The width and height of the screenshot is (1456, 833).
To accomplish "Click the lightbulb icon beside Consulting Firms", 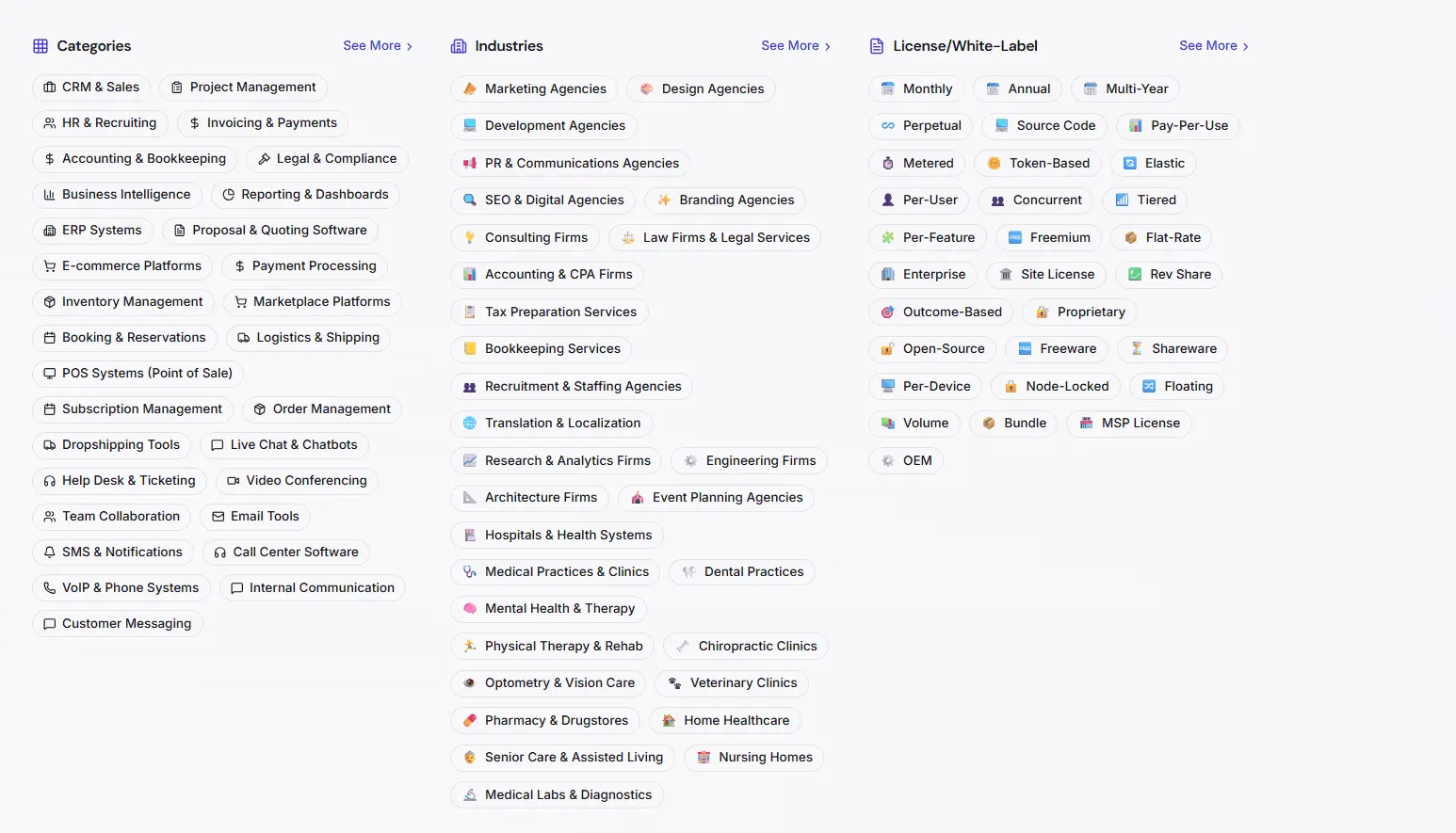I will click(x=470, y=237).
